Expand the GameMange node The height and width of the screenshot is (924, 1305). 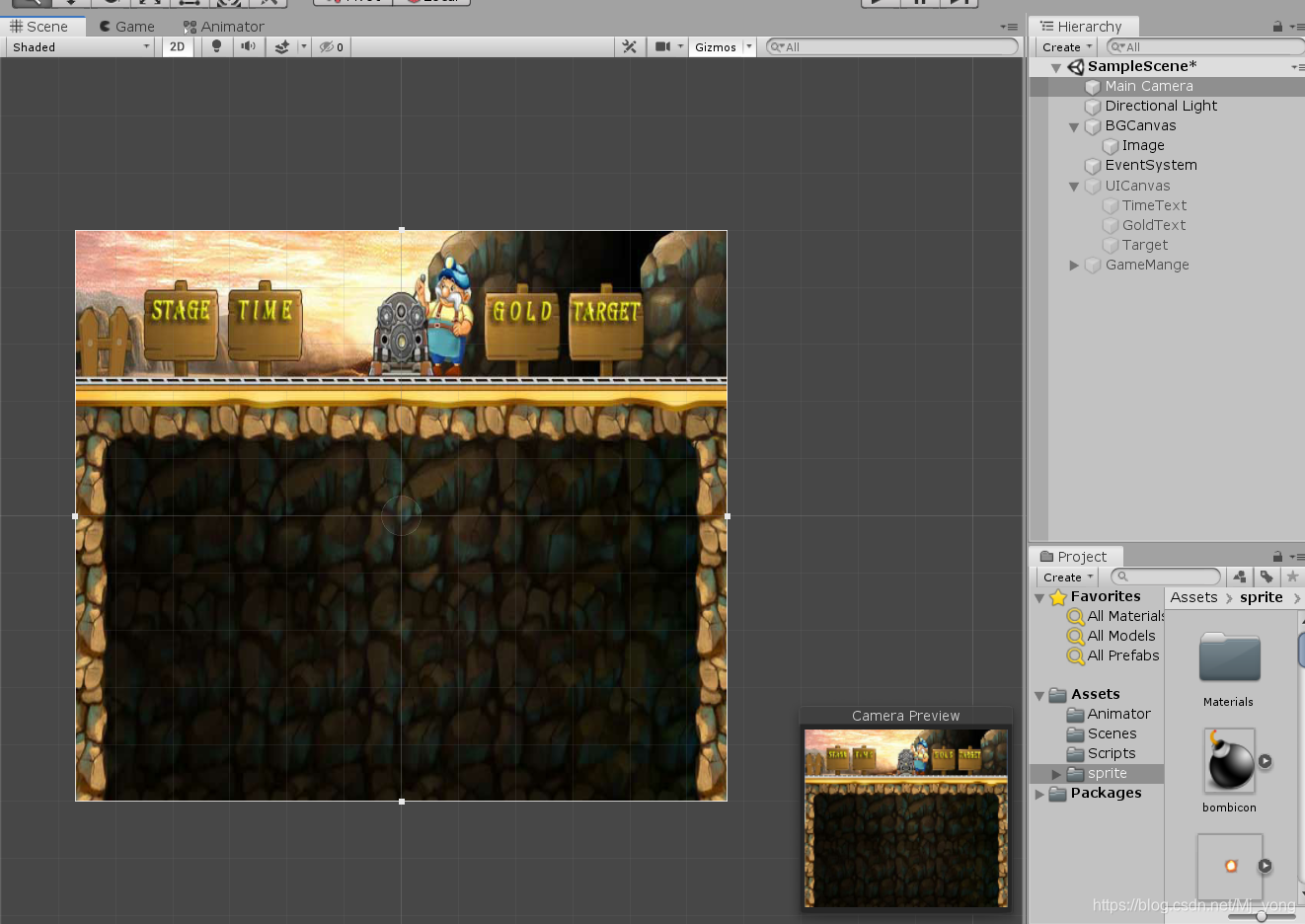coord(1074,266)
